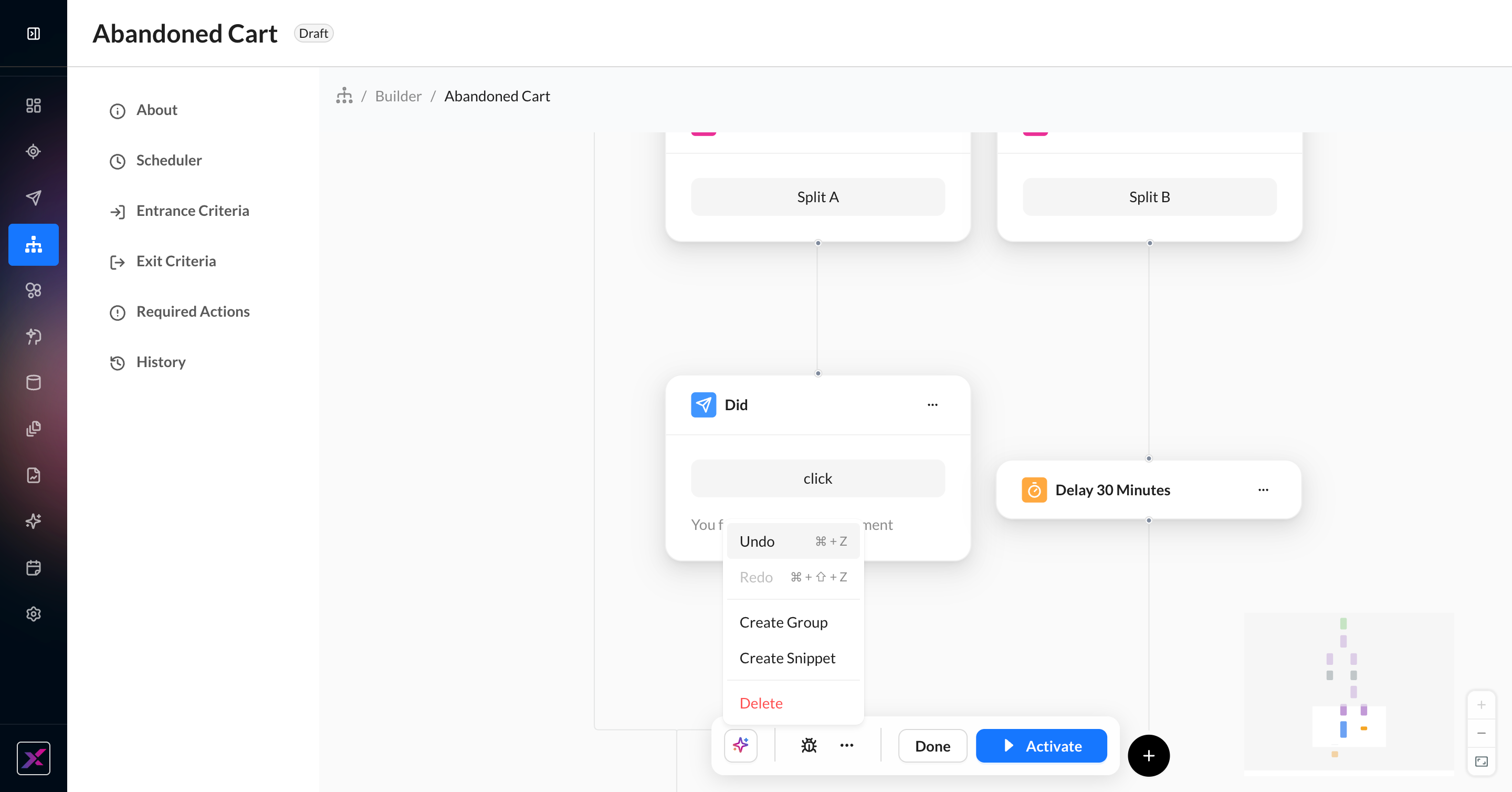The height and width of the screenshot is (792, 1512).
Task: Open the bug debug tool in toolbar
Action: pyautogui.click(x=809, y=746)
